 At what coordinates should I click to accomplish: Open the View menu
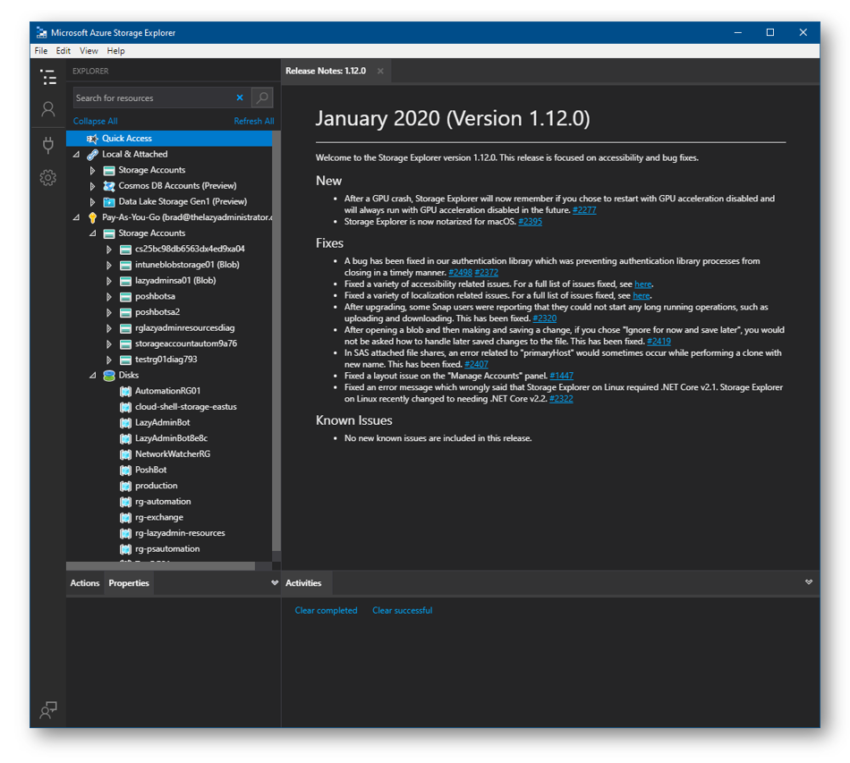(89, 51)
